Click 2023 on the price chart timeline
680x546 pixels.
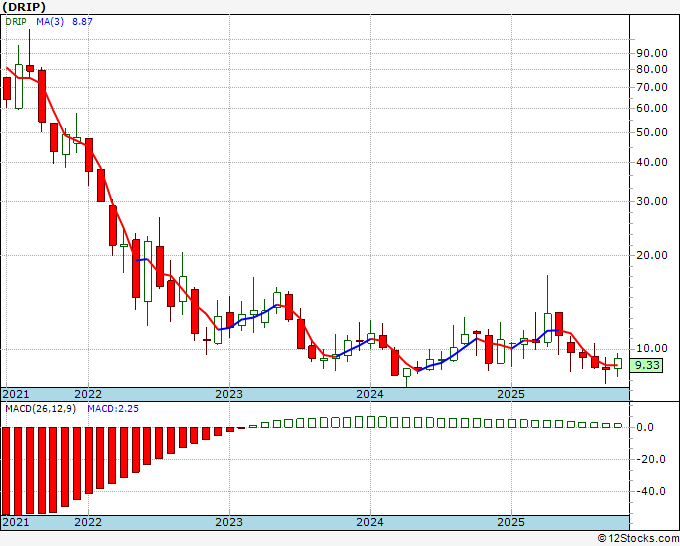pyautogui.click(x=229, y=394)
